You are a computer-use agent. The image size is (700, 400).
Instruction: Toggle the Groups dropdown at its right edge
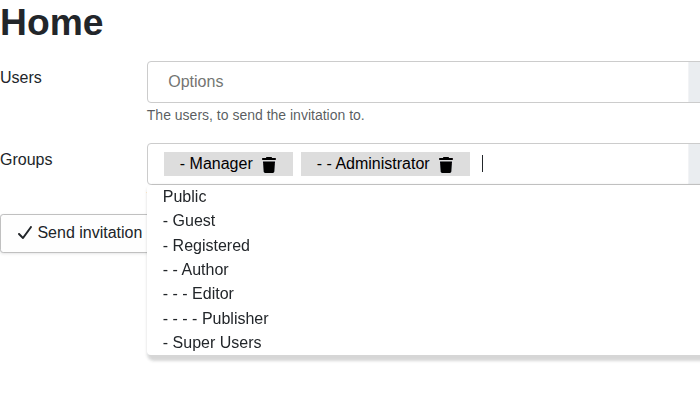693,164
